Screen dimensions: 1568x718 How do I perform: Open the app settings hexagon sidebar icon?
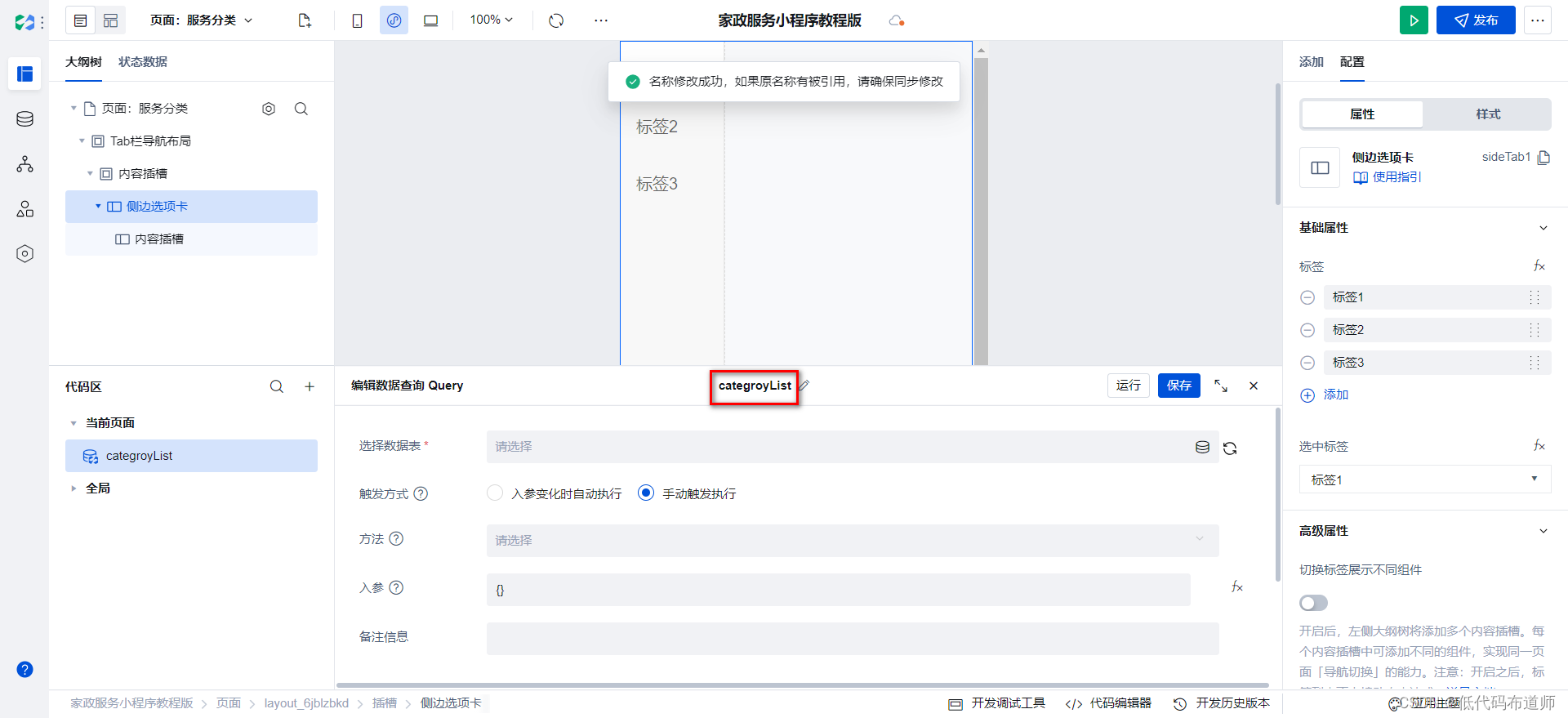24,254
